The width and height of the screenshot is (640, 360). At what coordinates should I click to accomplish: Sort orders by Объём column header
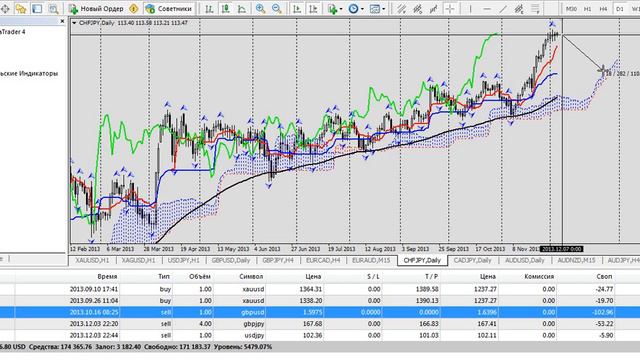pyautogui.click(x=200, y=277)
